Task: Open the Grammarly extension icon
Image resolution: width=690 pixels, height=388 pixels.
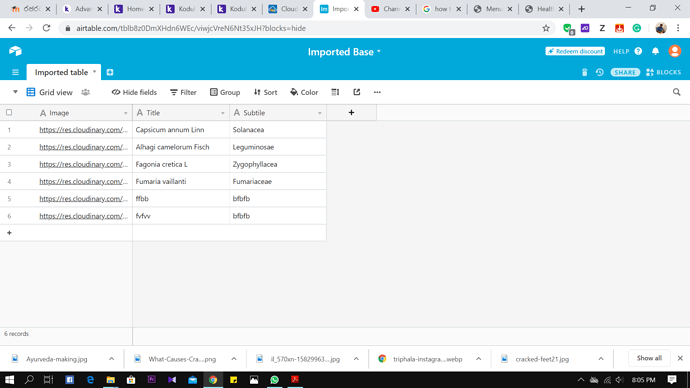Action: click(x=637, y=28)
